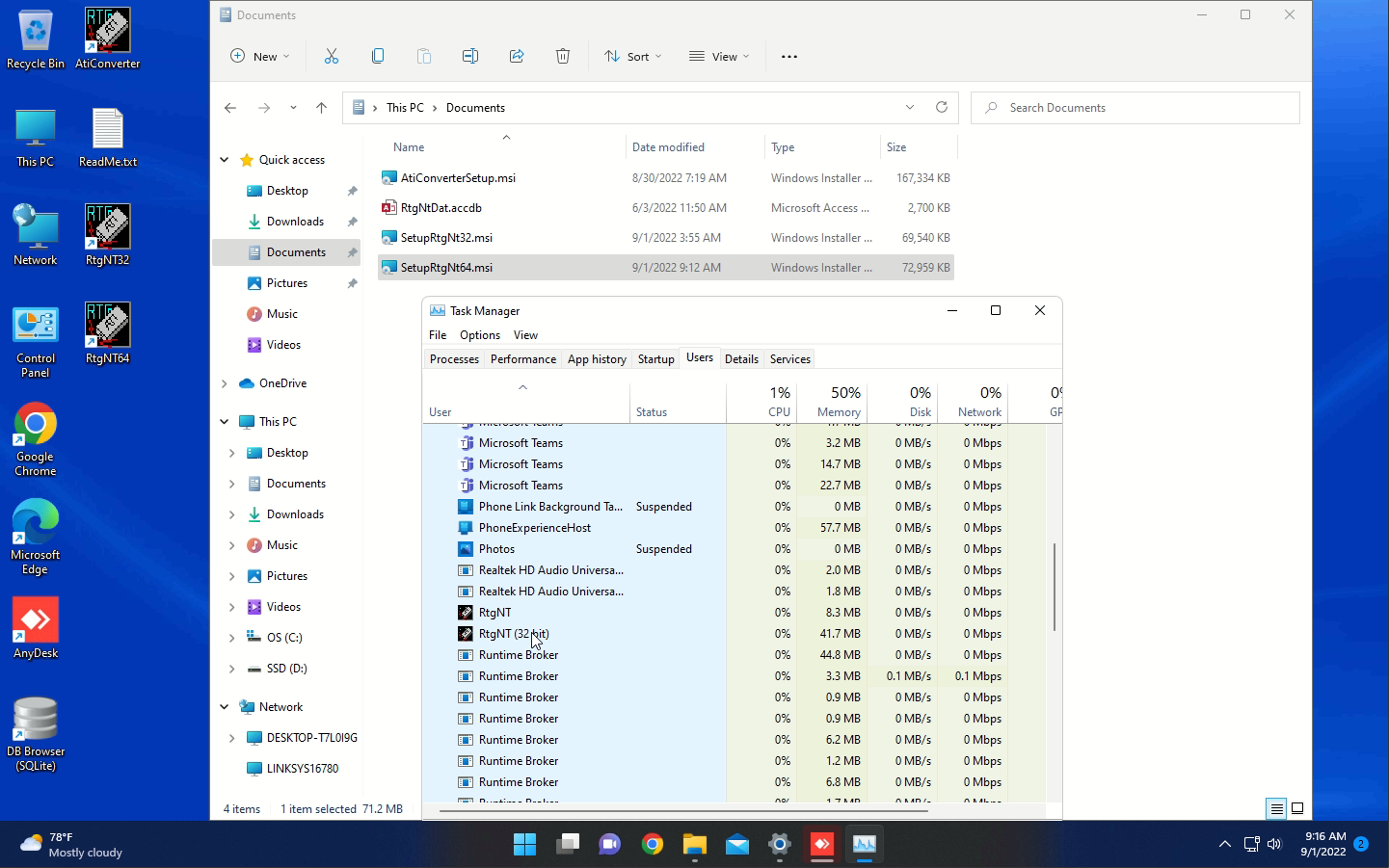Select the AnyDesk desktop icon
Screen dimensions: 1389x868
point(36,628)
